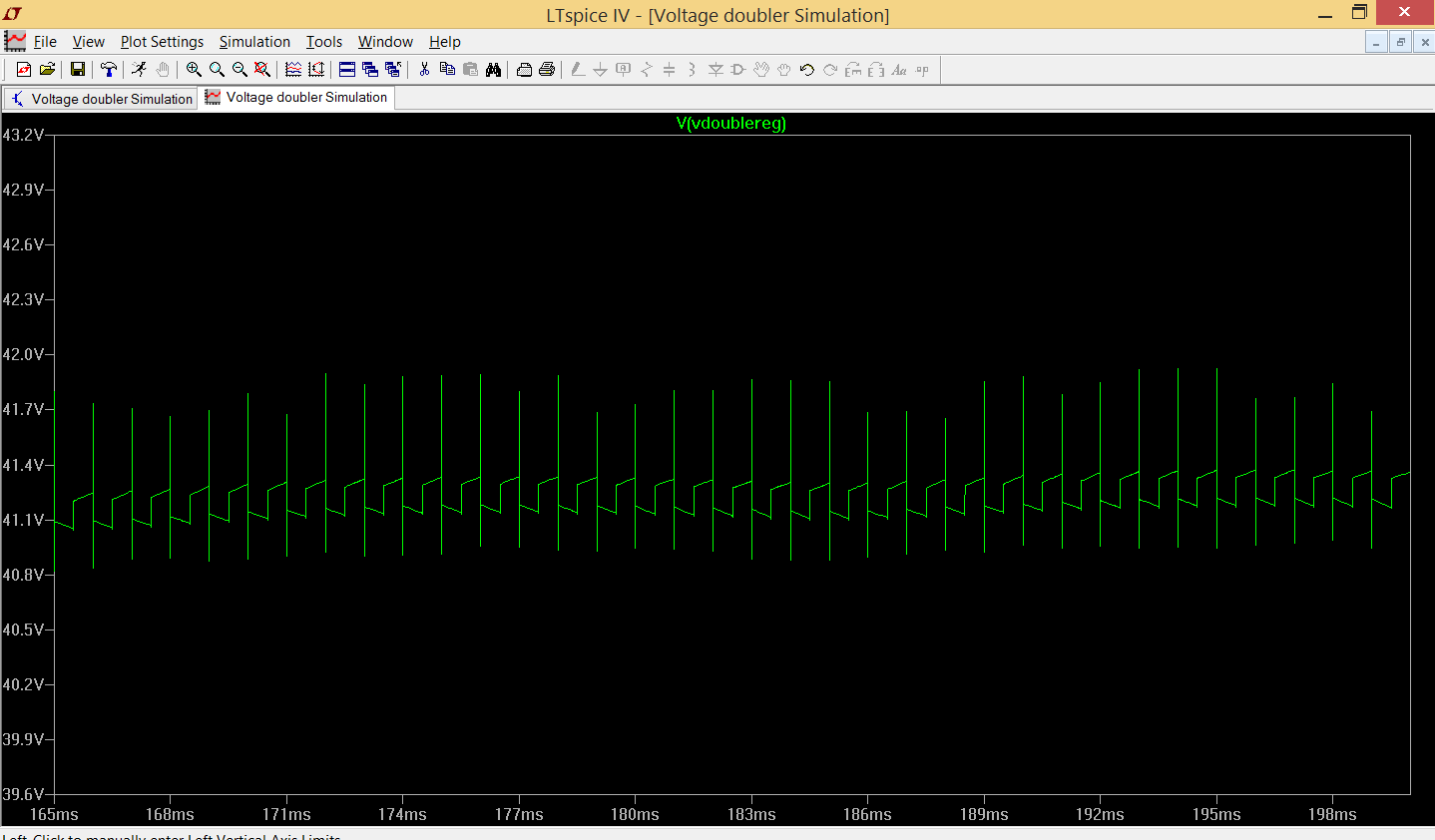Click the Rotate component icon
1435x840 pixels.
click(x=853, y=69)
